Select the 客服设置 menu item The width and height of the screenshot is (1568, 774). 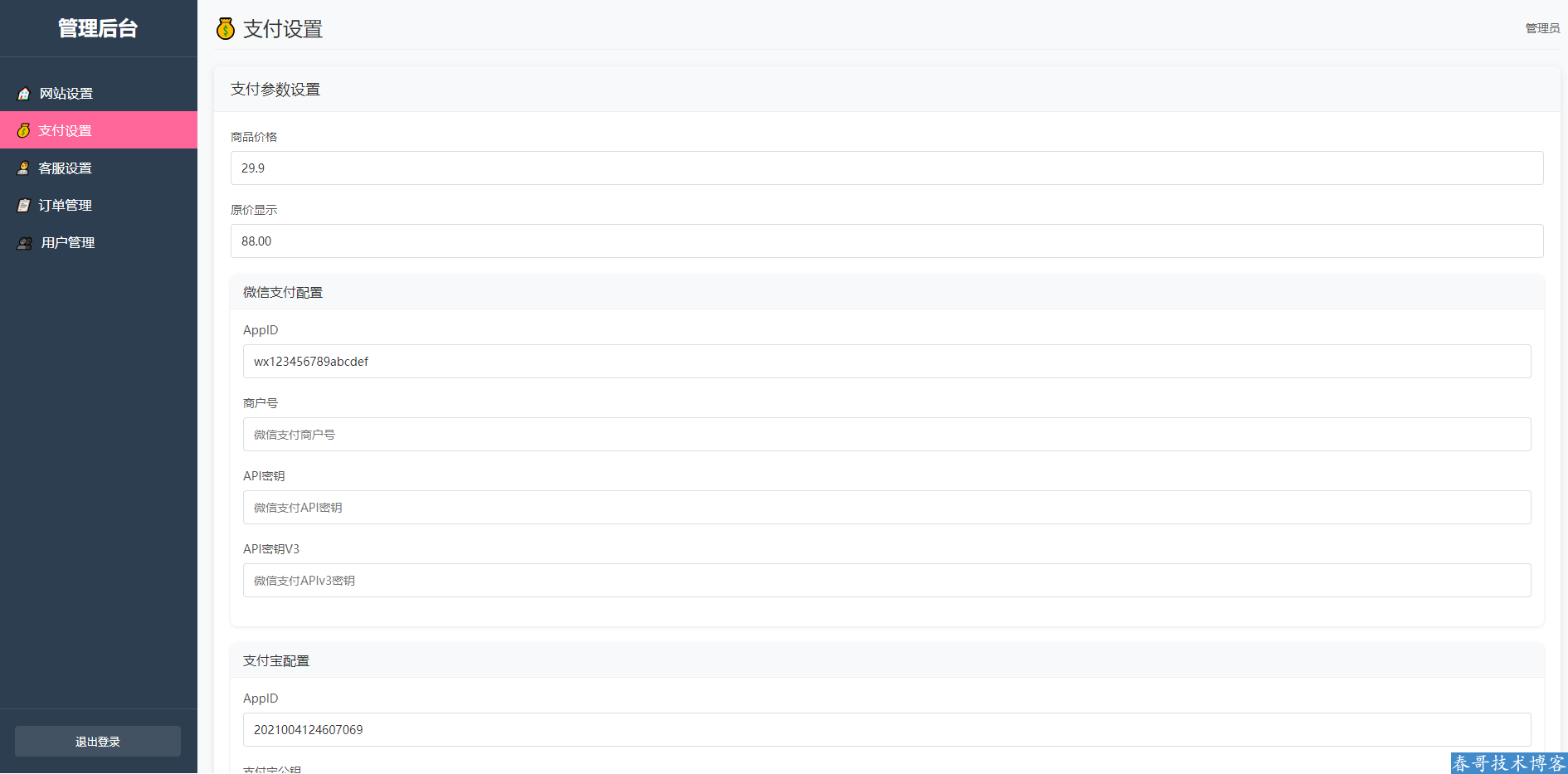[66, 168]
